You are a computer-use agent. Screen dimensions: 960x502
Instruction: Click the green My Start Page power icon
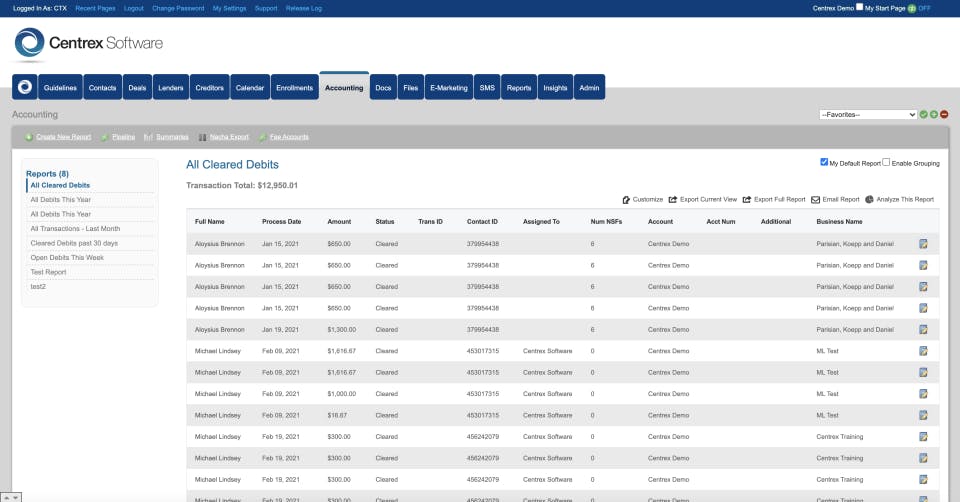pos(912,9)
